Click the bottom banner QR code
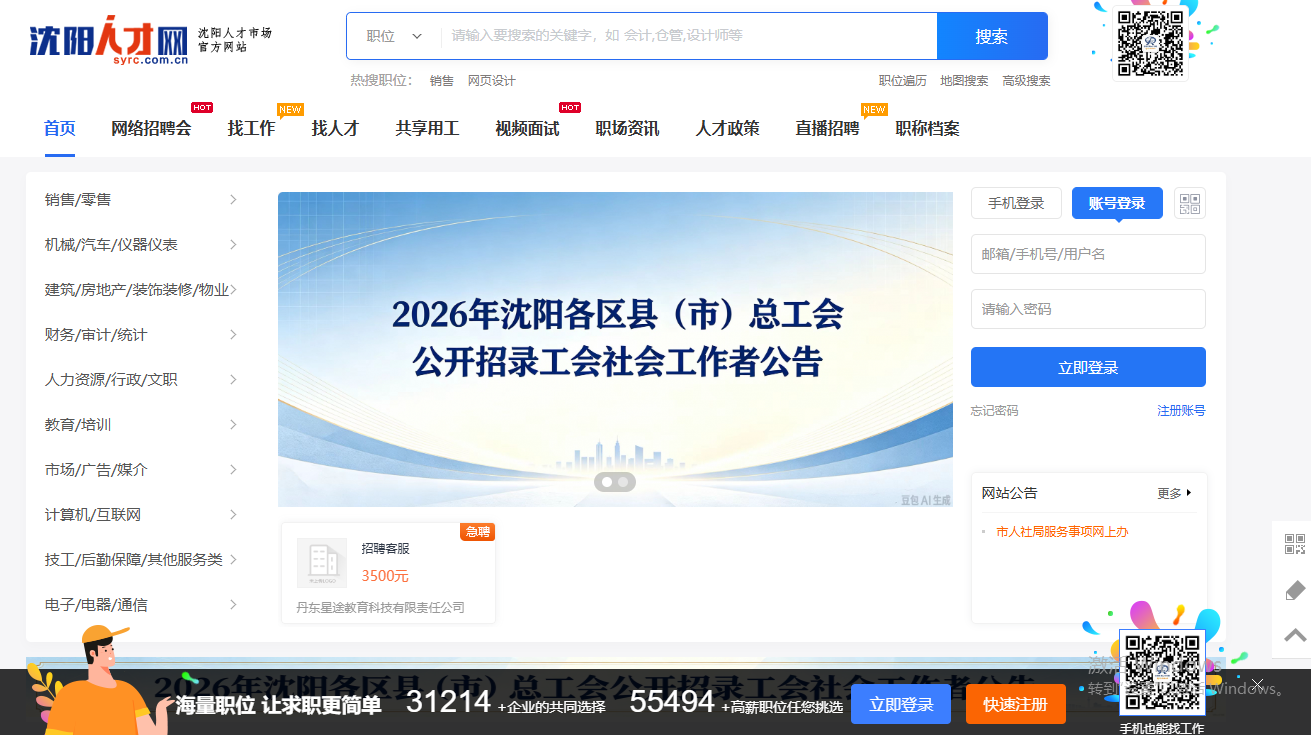This screenshot has height=735, width=1311. pos(1162,673)
